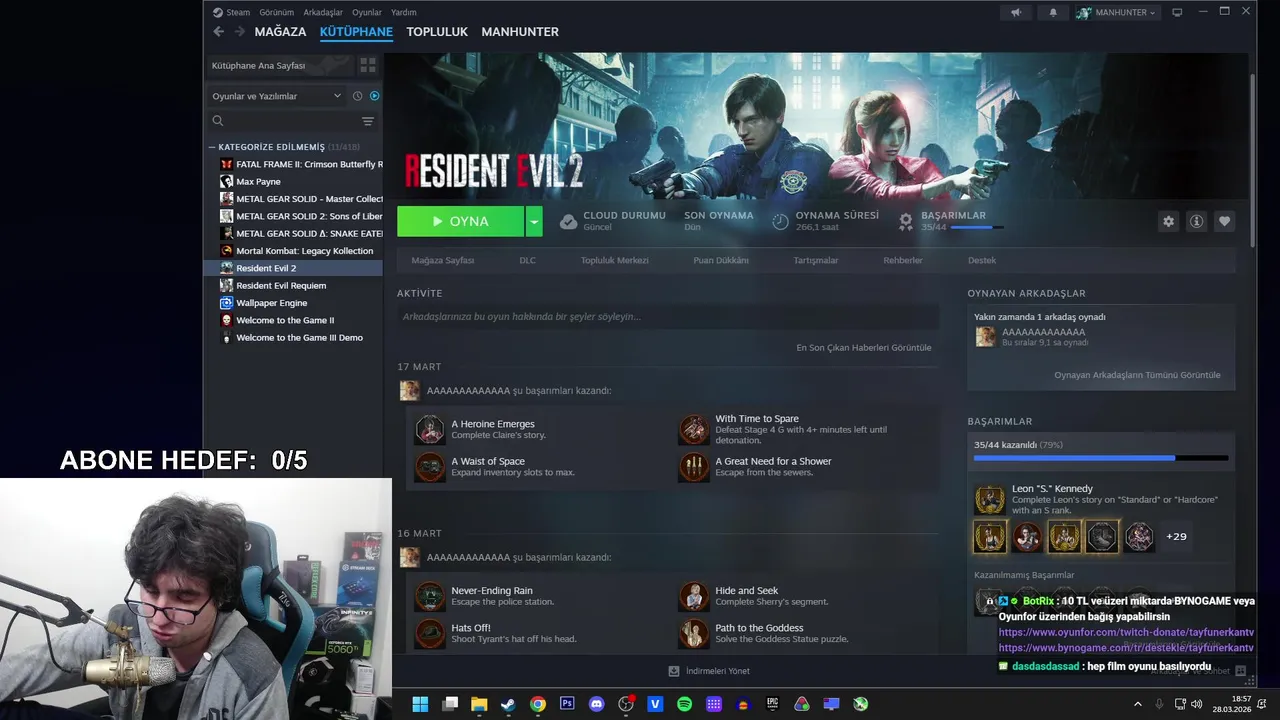Open advanced library filter icon

click(x=368, y=121)
